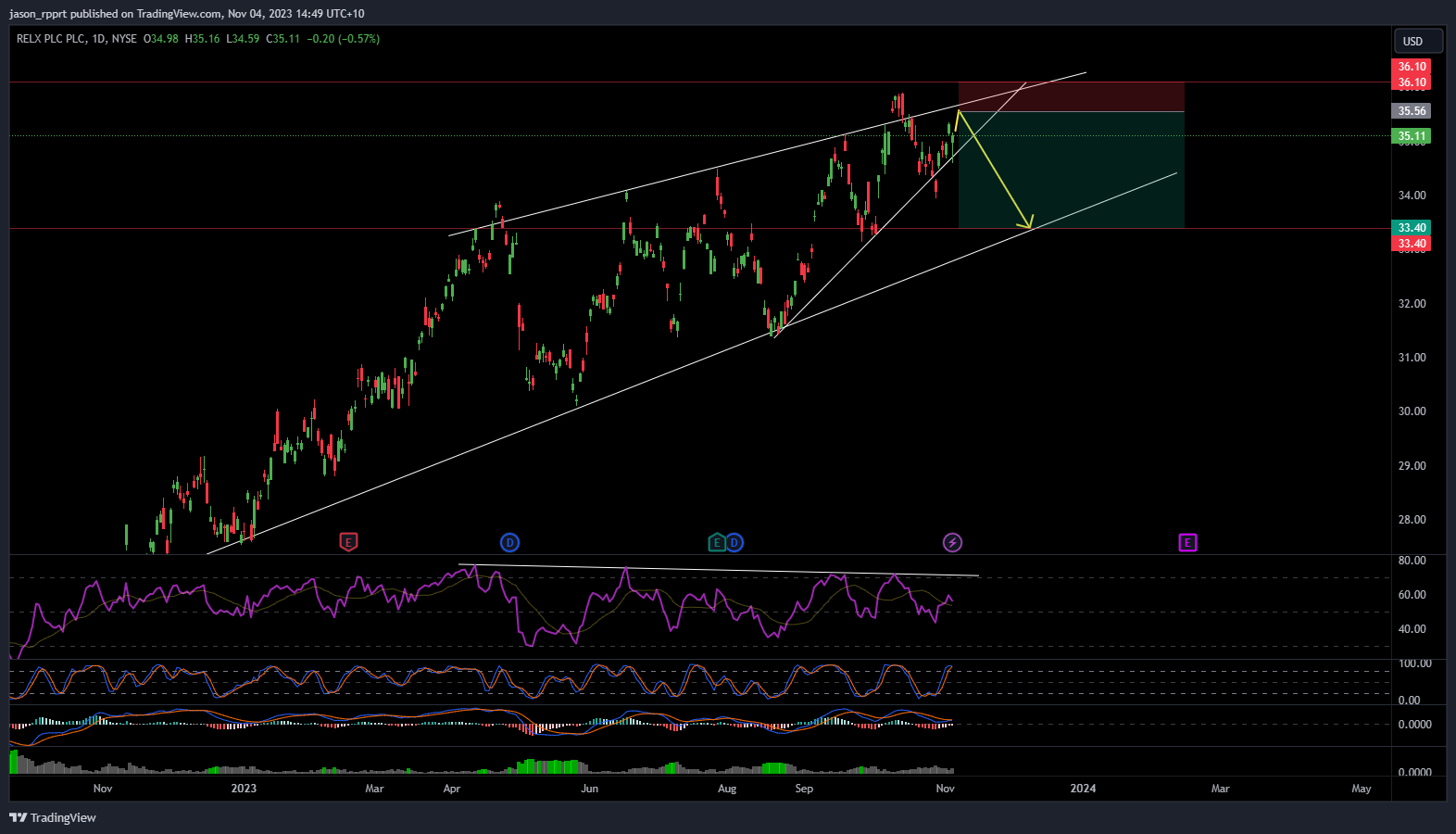The height and width of the screenshot is (834, 1456).
Task: Click the close value C35.11
Action: pos(282,39)
